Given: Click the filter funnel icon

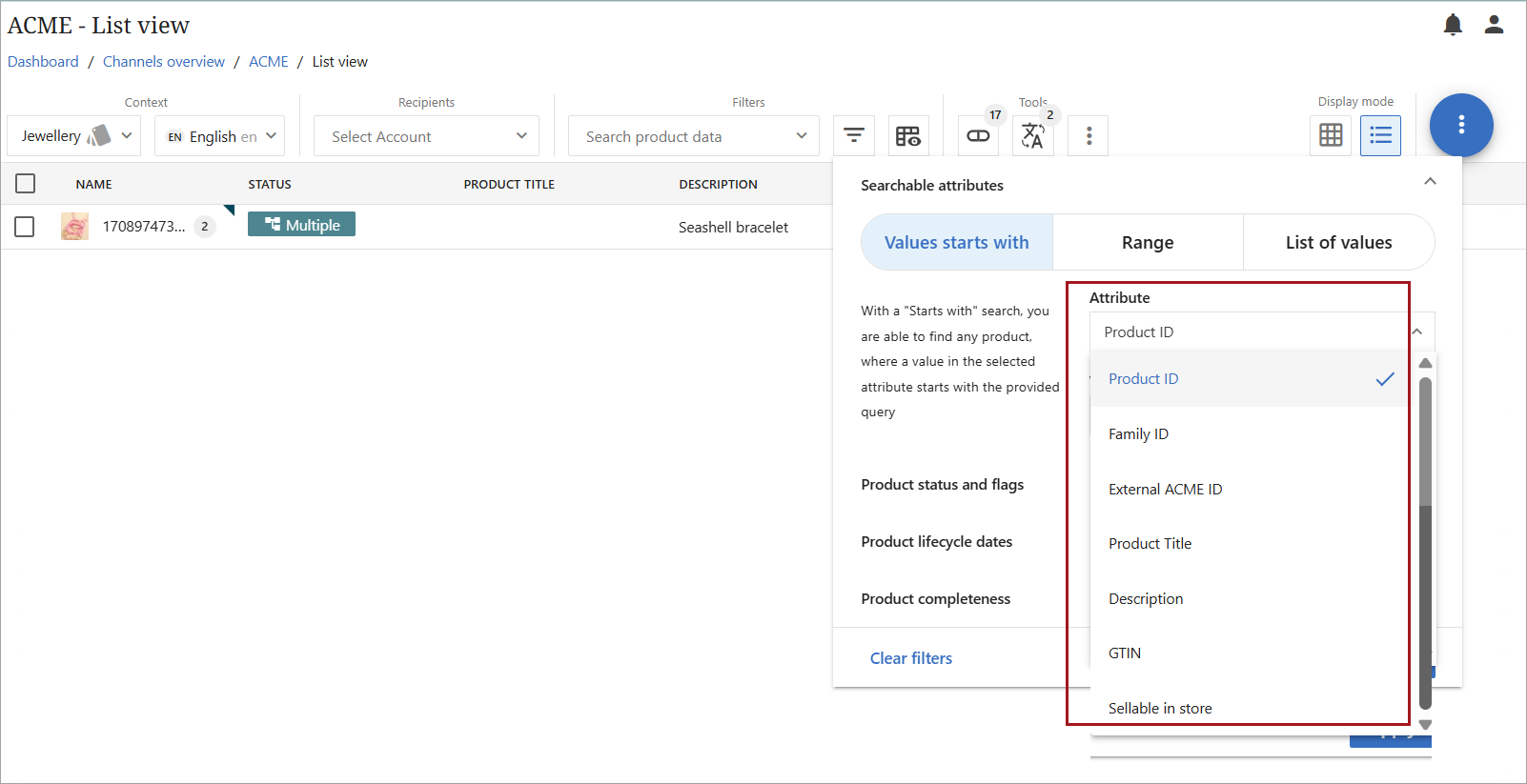Looking at the screenshot, I should click(x=854, y=136).
